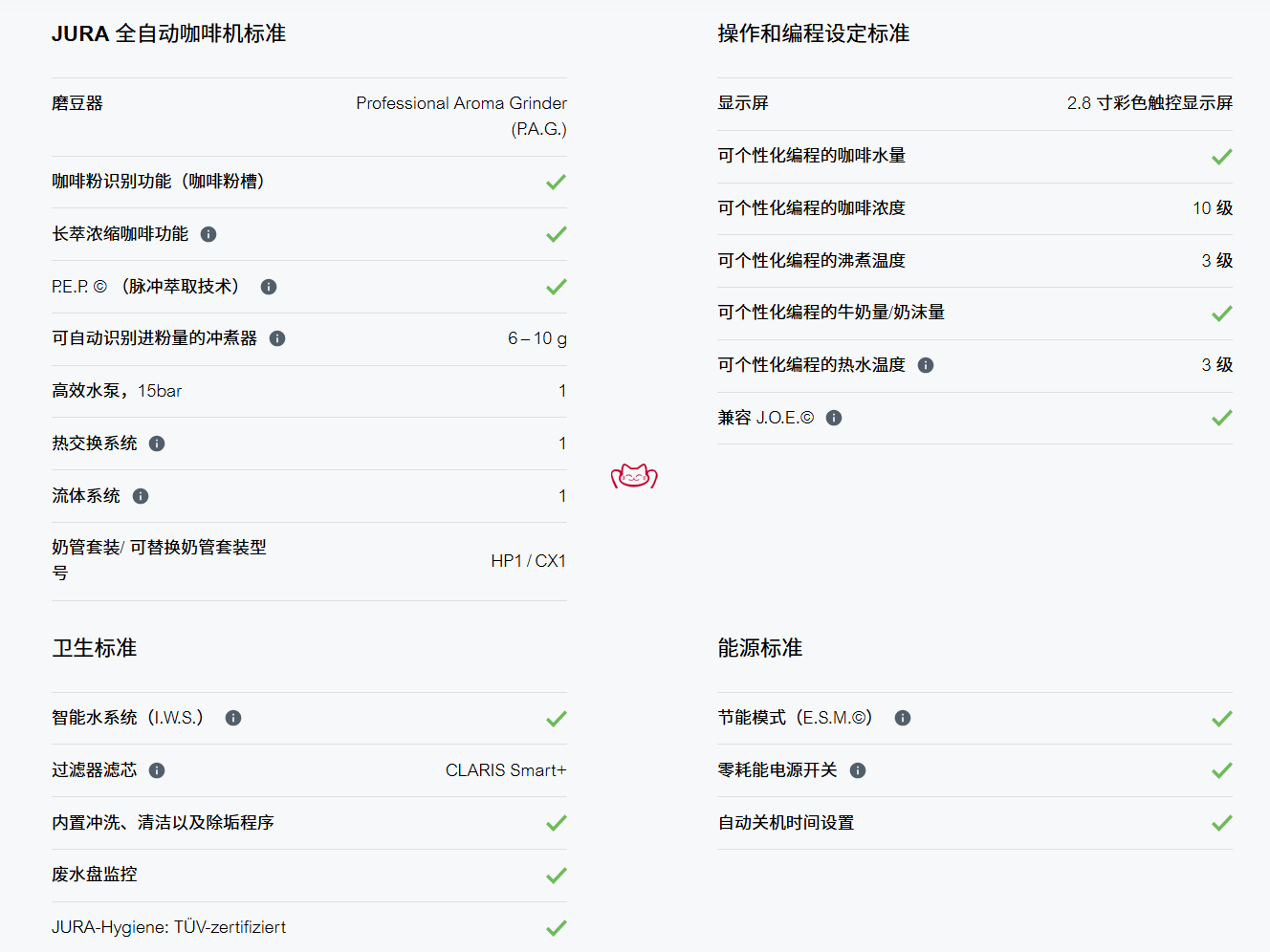Click the 10 级 value
1270x952 pixels.
(x=1213, y=208)
